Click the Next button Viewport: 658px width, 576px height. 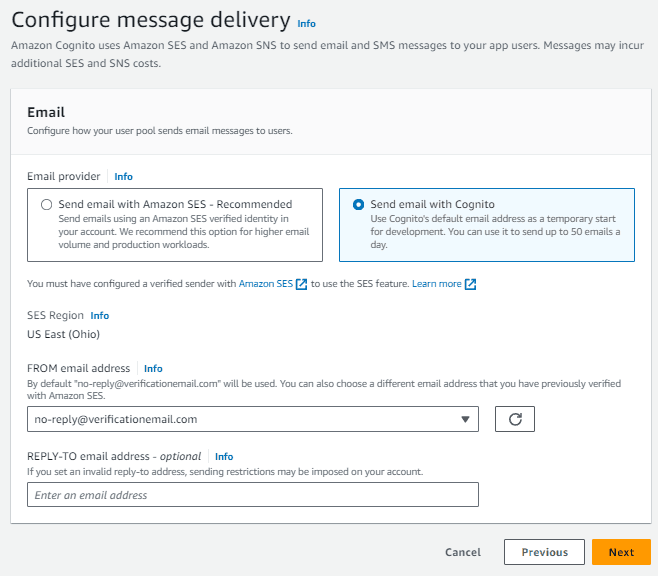coord(621,552)
